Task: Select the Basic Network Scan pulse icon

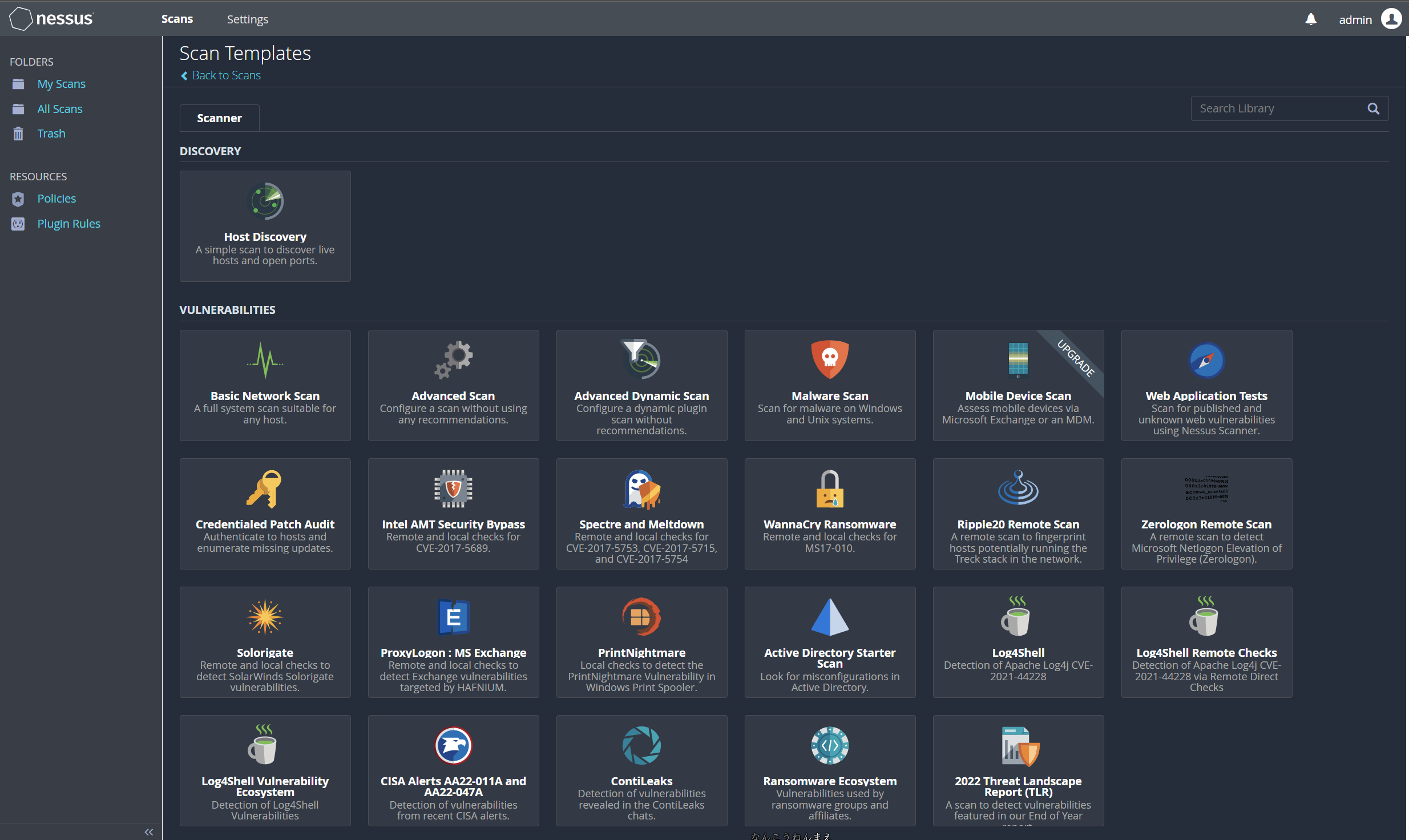Action: point(265,360)
